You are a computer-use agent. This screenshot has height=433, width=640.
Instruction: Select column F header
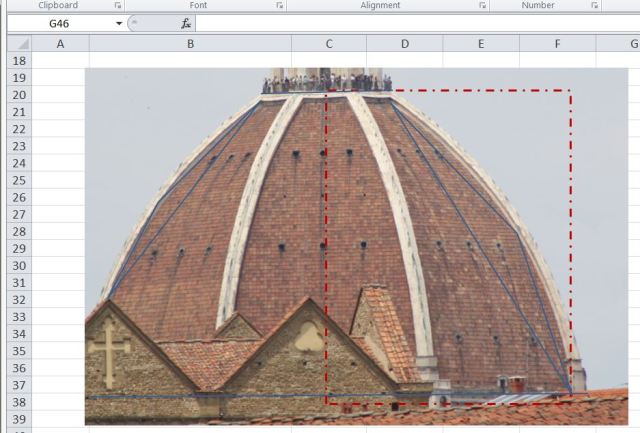point(557,44)
